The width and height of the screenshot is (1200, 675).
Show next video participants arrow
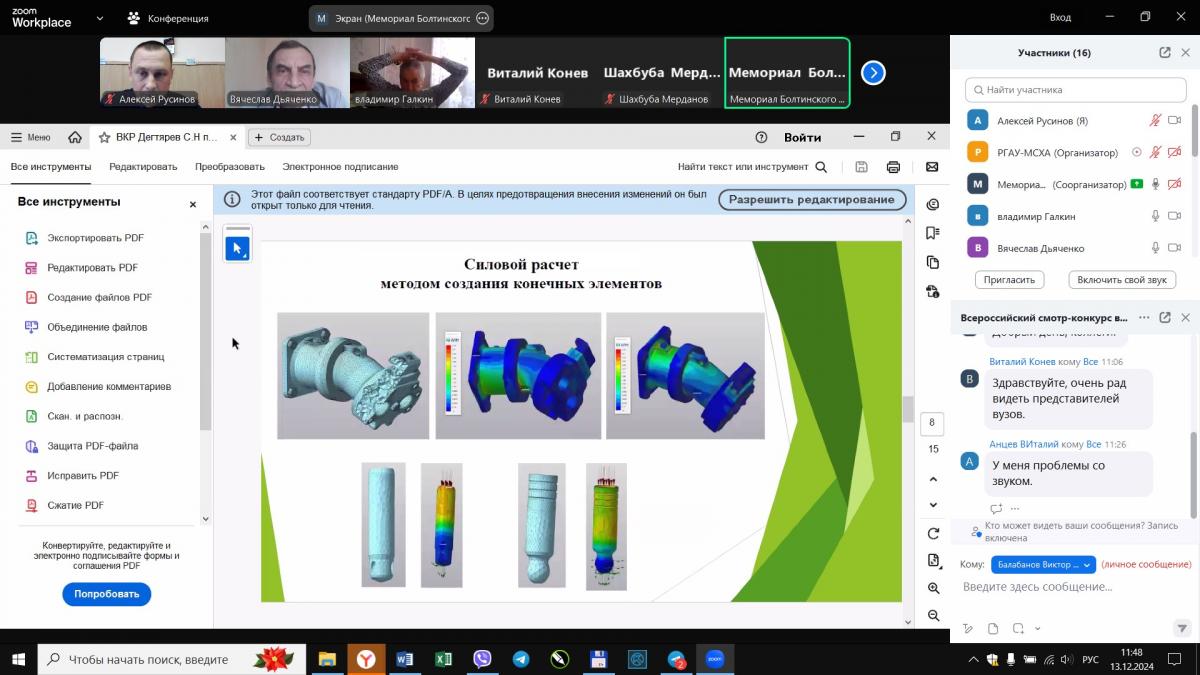873,73
